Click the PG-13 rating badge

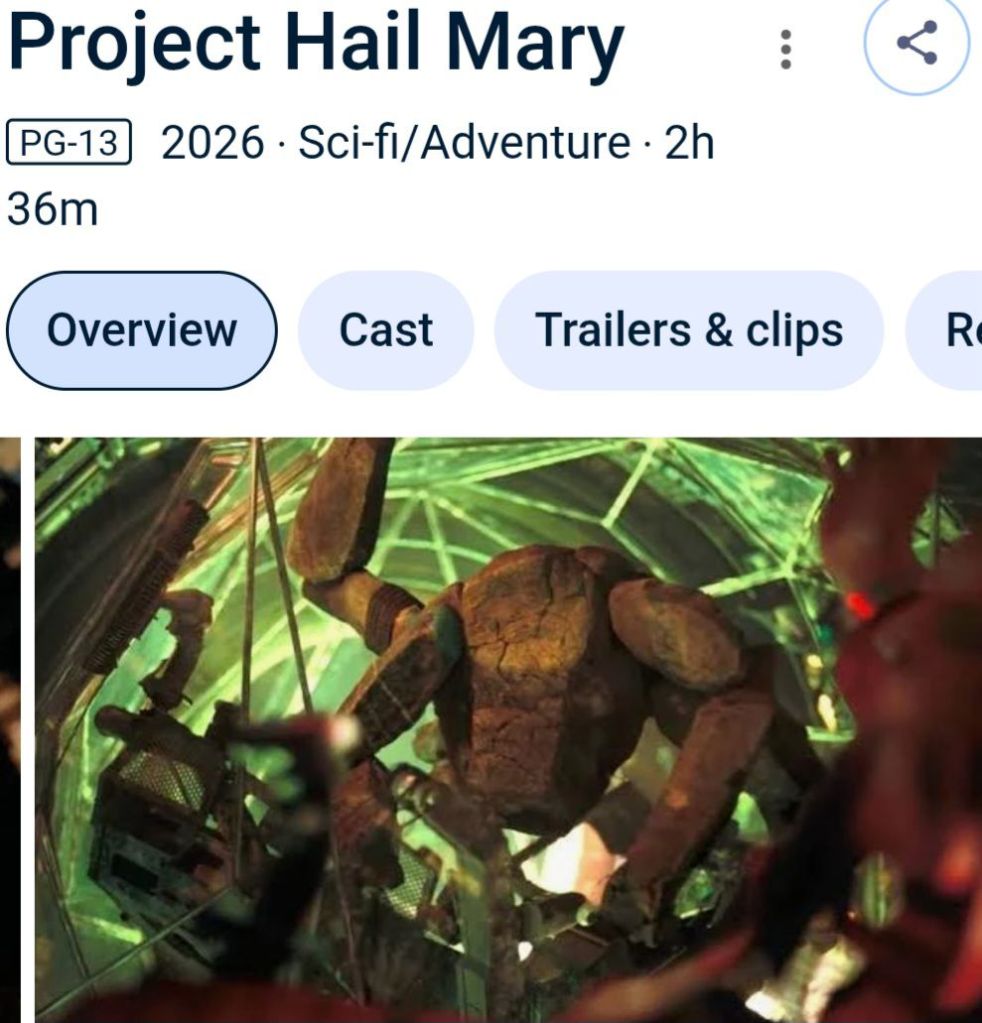tap(69, 142)
